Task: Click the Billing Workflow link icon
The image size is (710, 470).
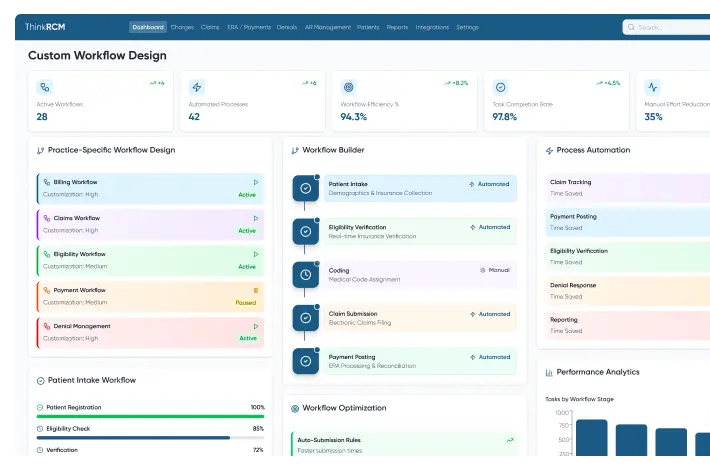Action: click(x=47, y=182)
